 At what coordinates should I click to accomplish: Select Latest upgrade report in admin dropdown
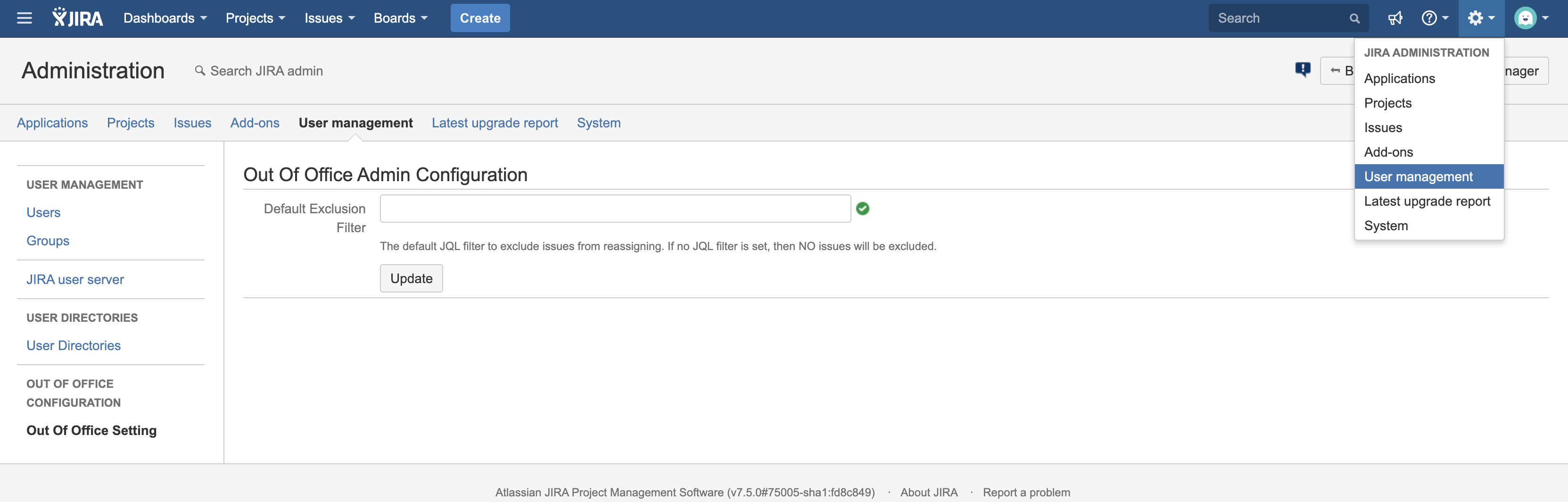1427,201
